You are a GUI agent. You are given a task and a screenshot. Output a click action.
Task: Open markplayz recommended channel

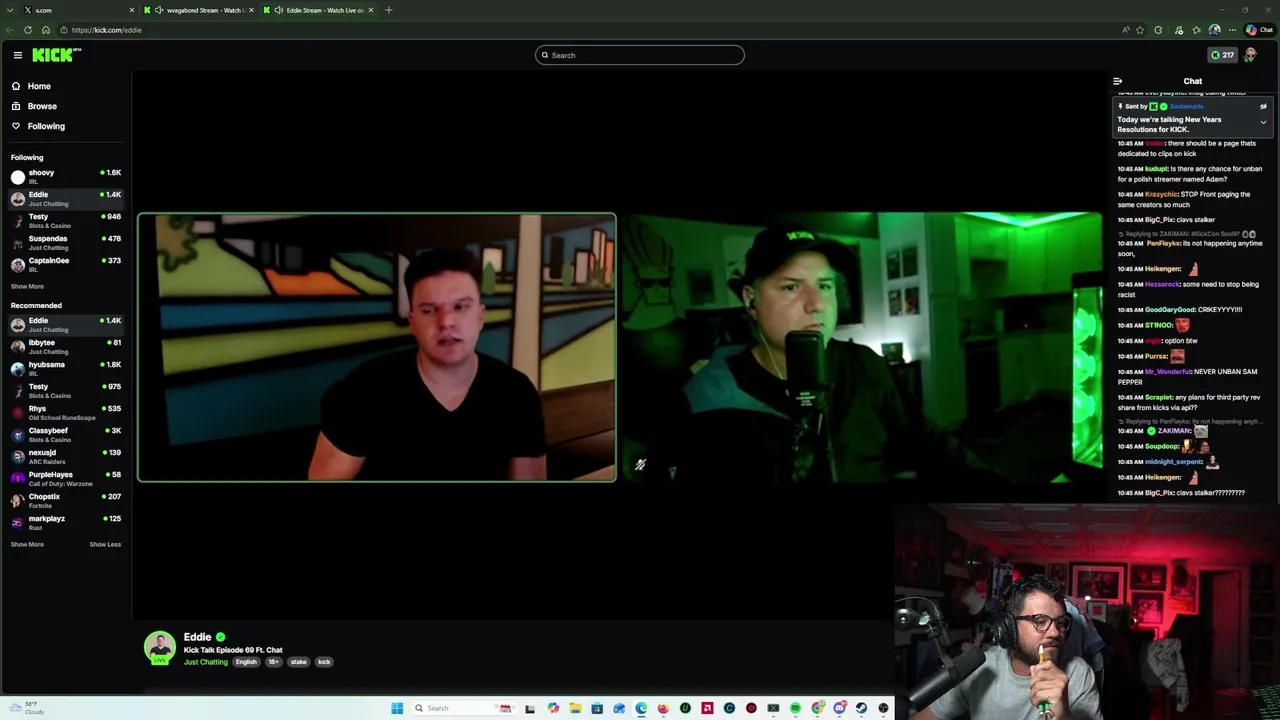(x=66, y=522)
